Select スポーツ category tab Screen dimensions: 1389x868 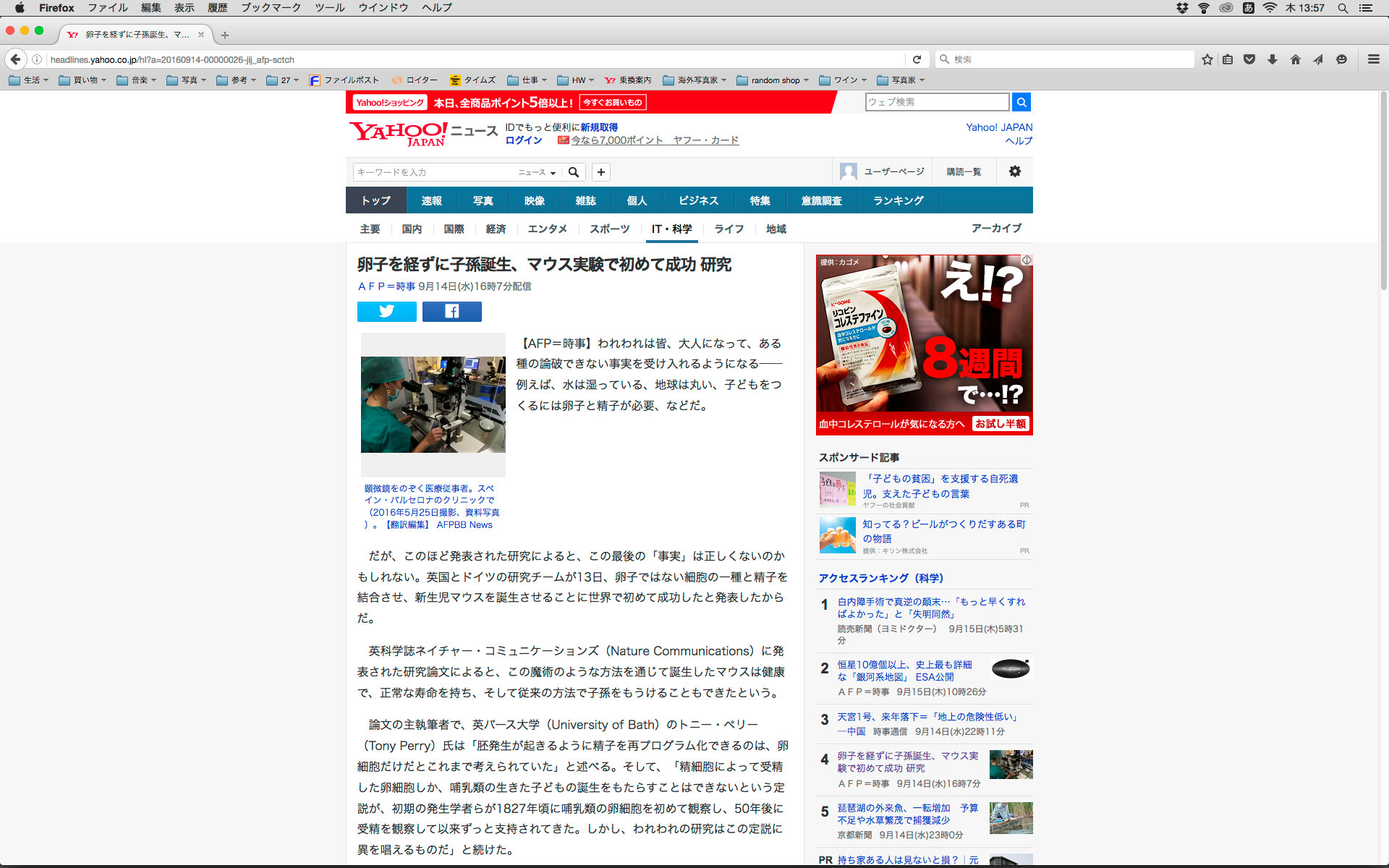[x=609, y=229]
